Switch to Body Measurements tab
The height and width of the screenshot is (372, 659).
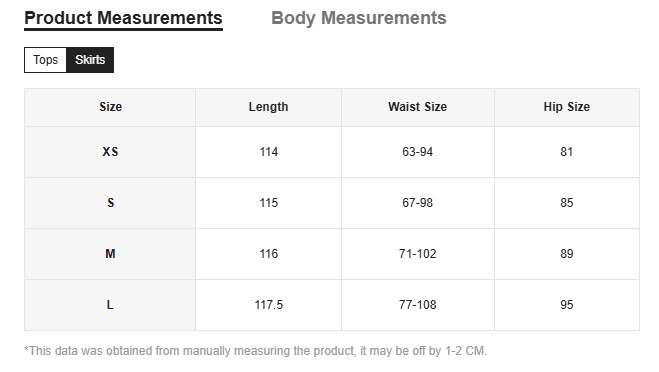pos(358,18)
